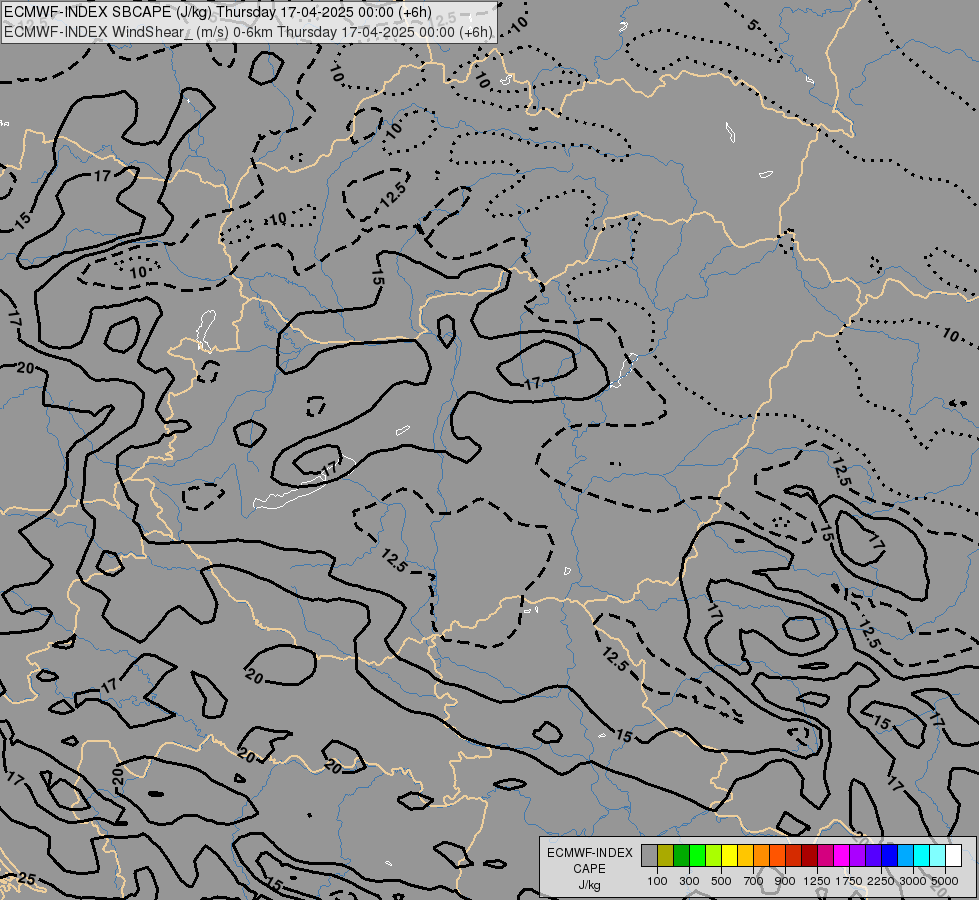The width and height of the screenshot is (979, 900).
Task: Select the dark maroon legend swatch
Action: (x=809, y=855)
